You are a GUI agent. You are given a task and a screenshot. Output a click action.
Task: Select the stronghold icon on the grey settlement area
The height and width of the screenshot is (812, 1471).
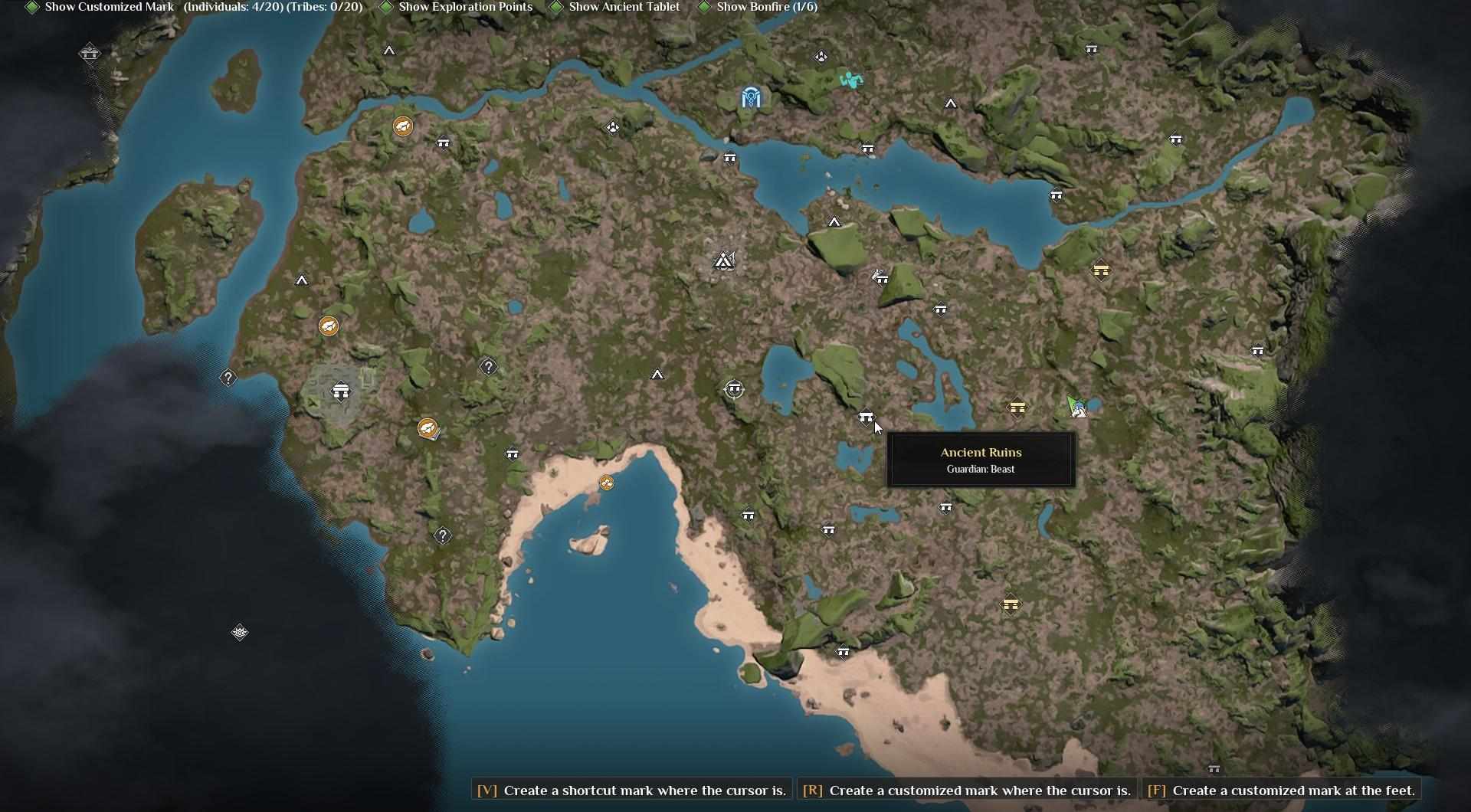[341, 392]
